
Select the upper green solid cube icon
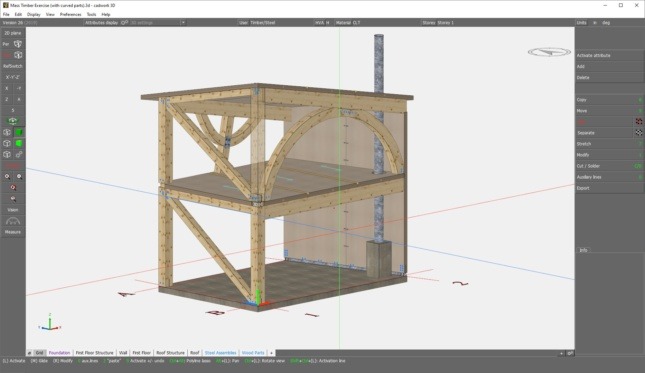pyautogui.click(x=19, y=132)
